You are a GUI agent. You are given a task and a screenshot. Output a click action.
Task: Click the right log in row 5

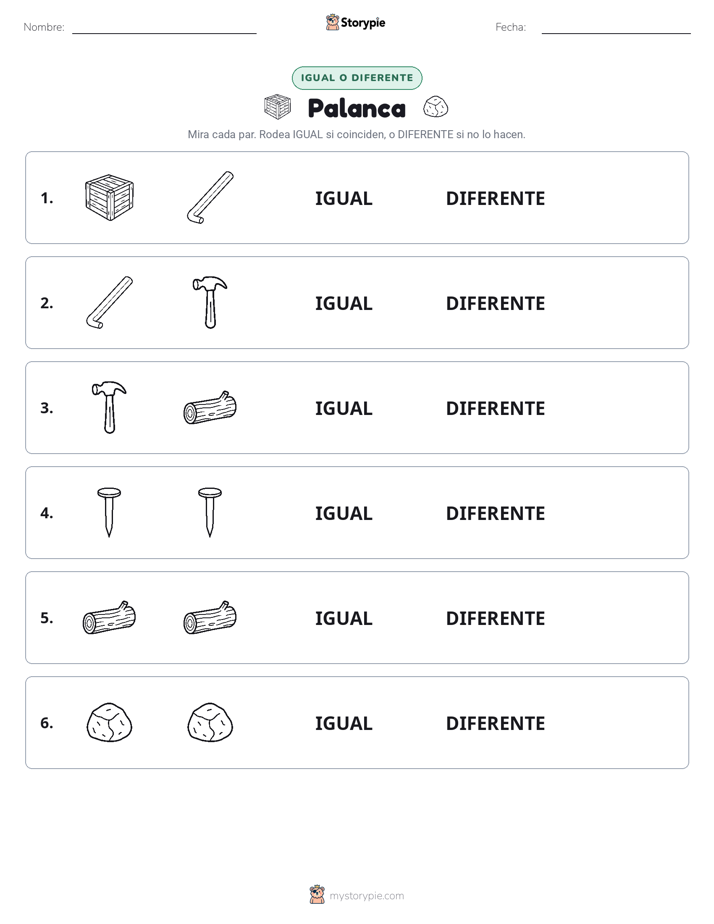click(x=210, y=618)
